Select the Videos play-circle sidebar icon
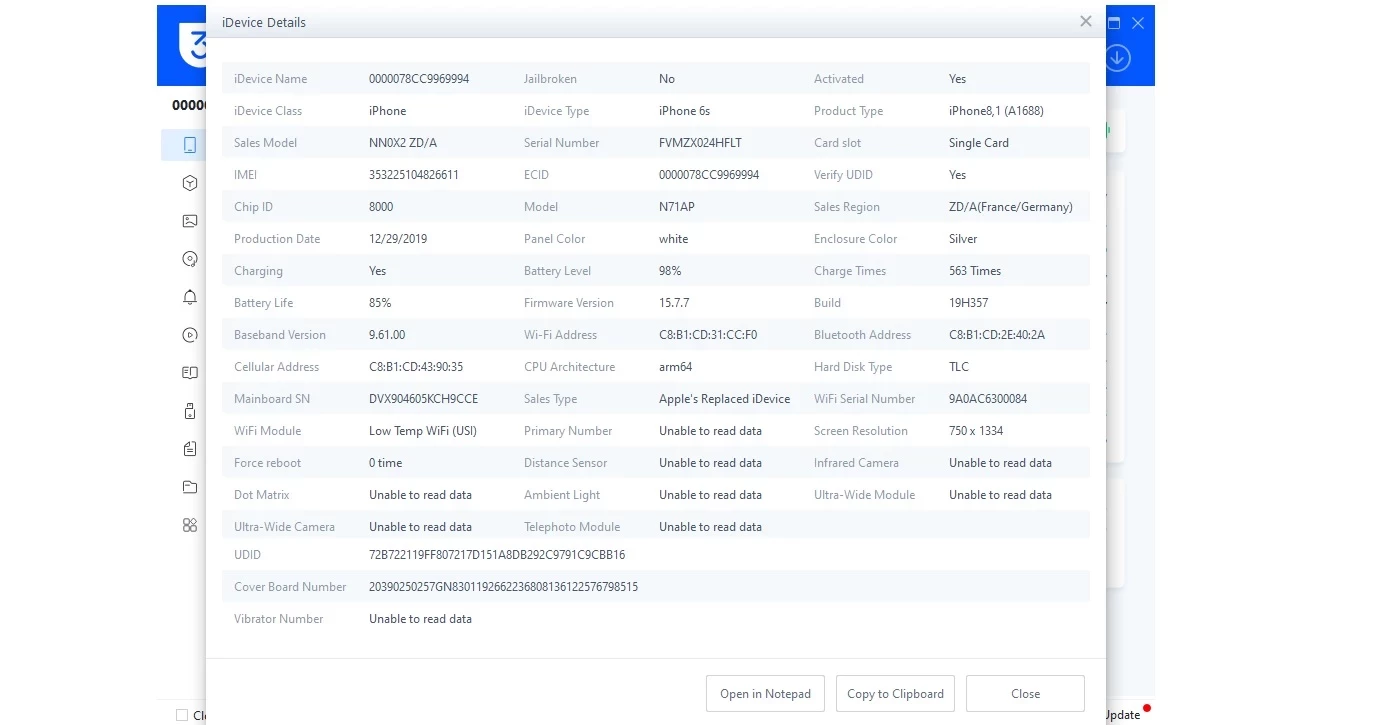 tap(190, 335)
